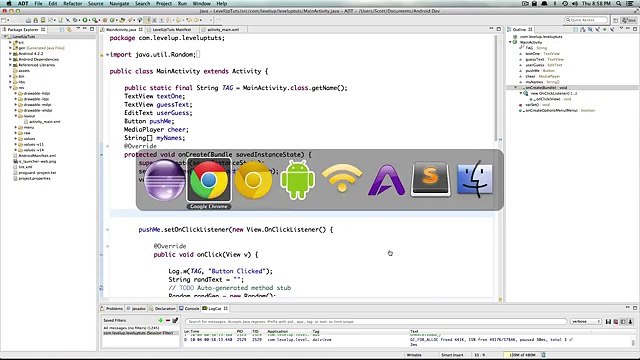Select the Sublime Text icon in app switcher

pos(431,179)
